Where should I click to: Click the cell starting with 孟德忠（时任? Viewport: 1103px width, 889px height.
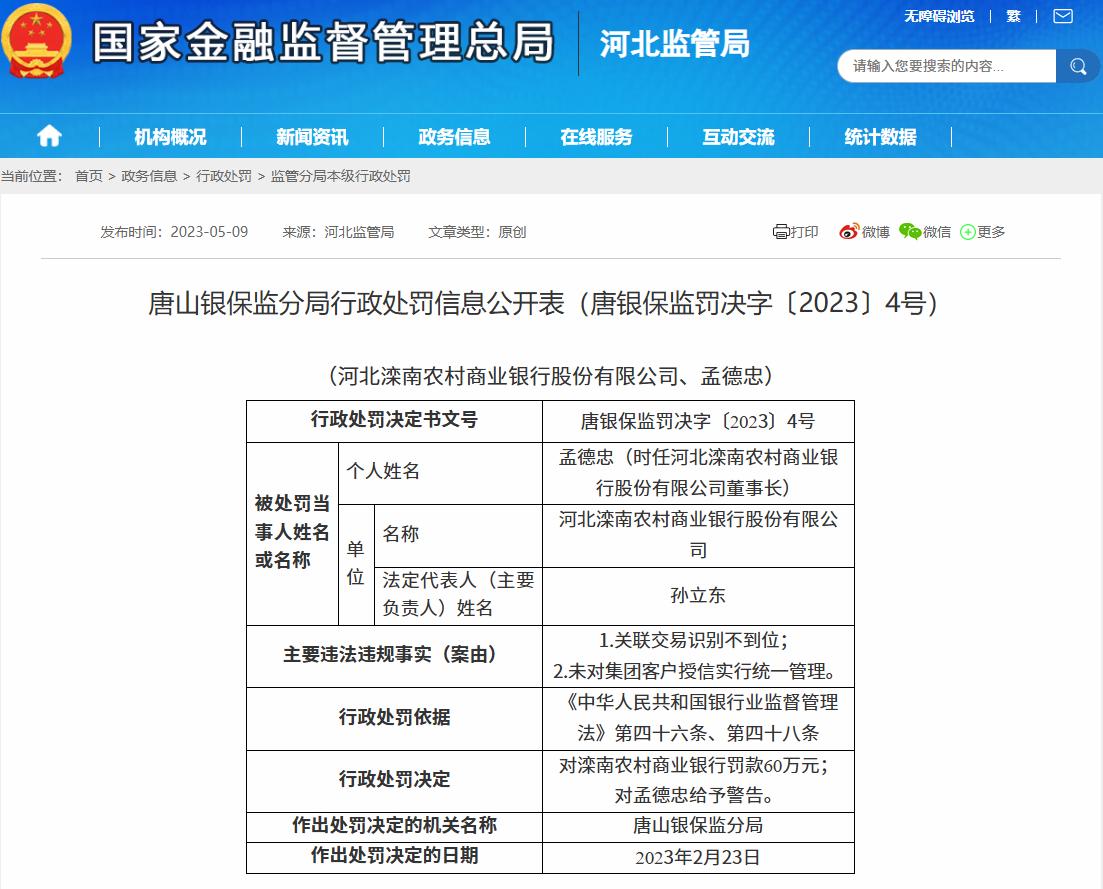tap(699, 473)
